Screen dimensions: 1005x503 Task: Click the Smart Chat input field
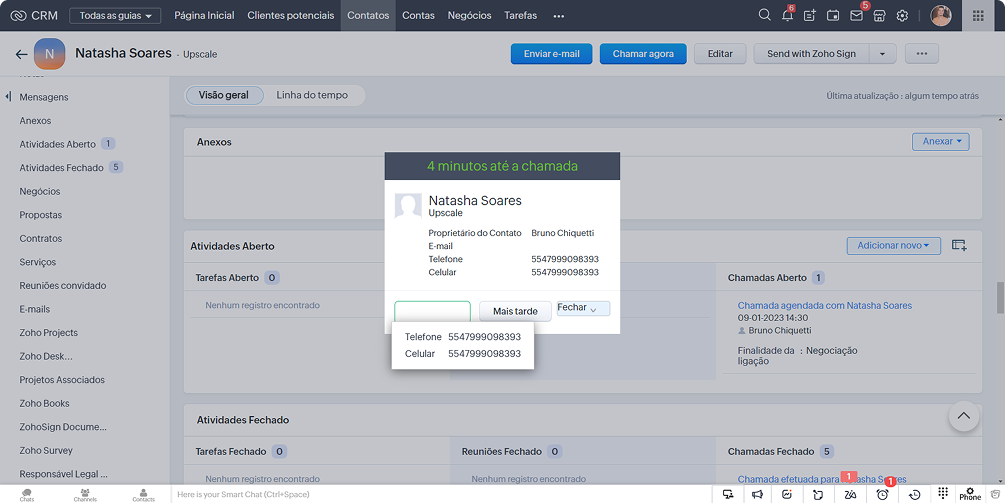click(x=441, y=494)
